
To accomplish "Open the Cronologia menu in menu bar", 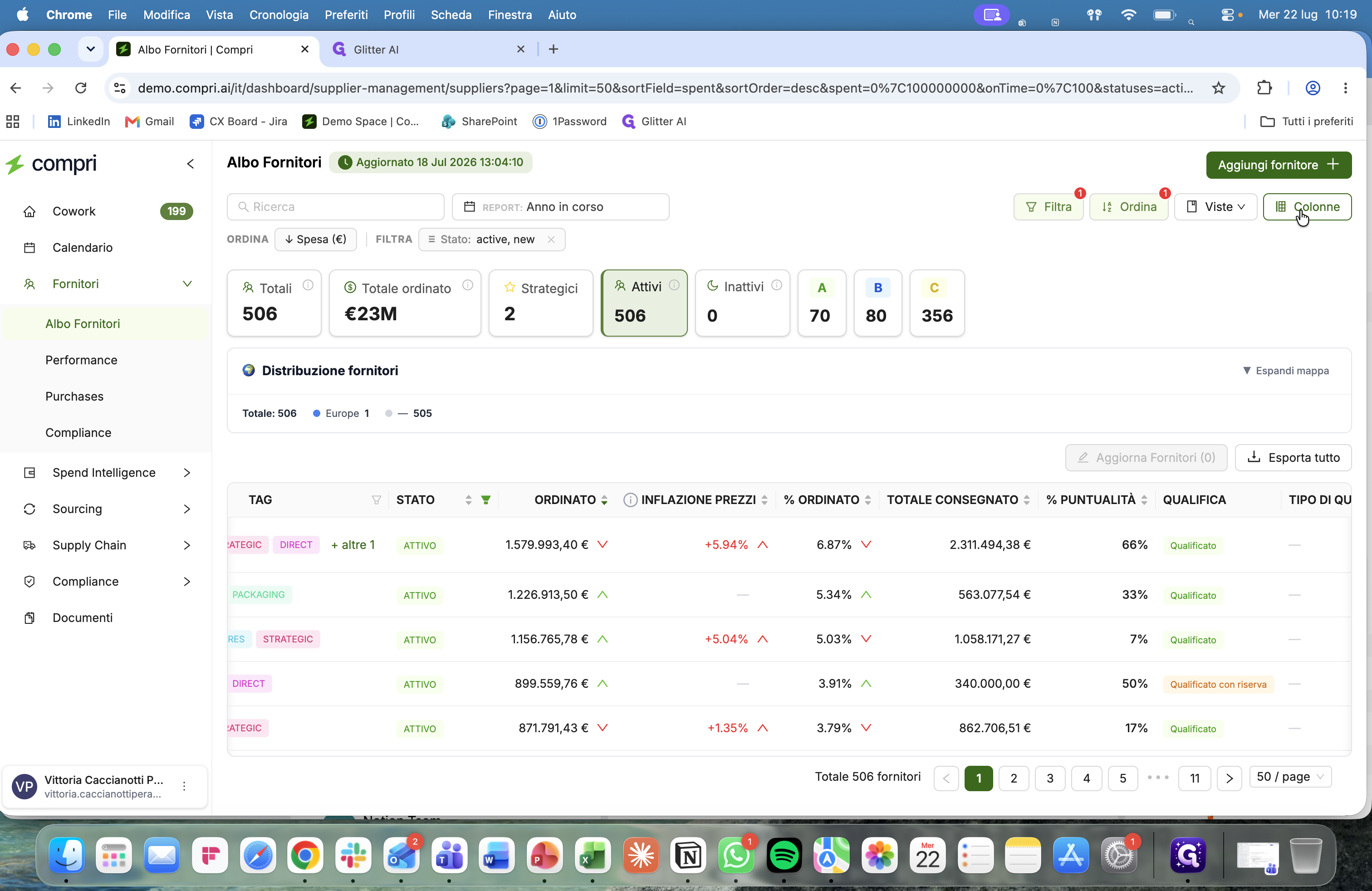I will pyautogui.click(x=279, y=15).
